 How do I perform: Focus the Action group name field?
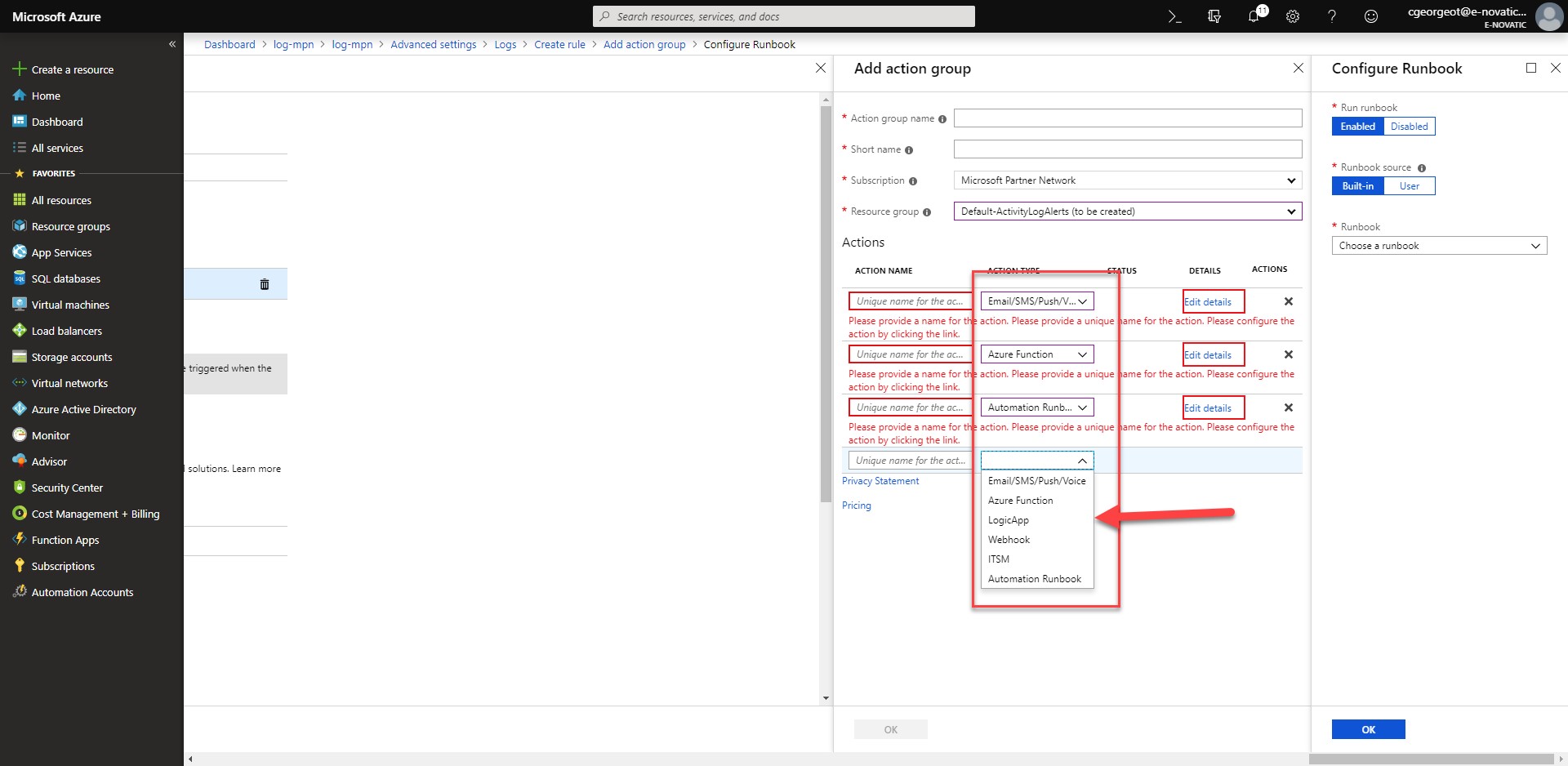tap(1128, 118)
